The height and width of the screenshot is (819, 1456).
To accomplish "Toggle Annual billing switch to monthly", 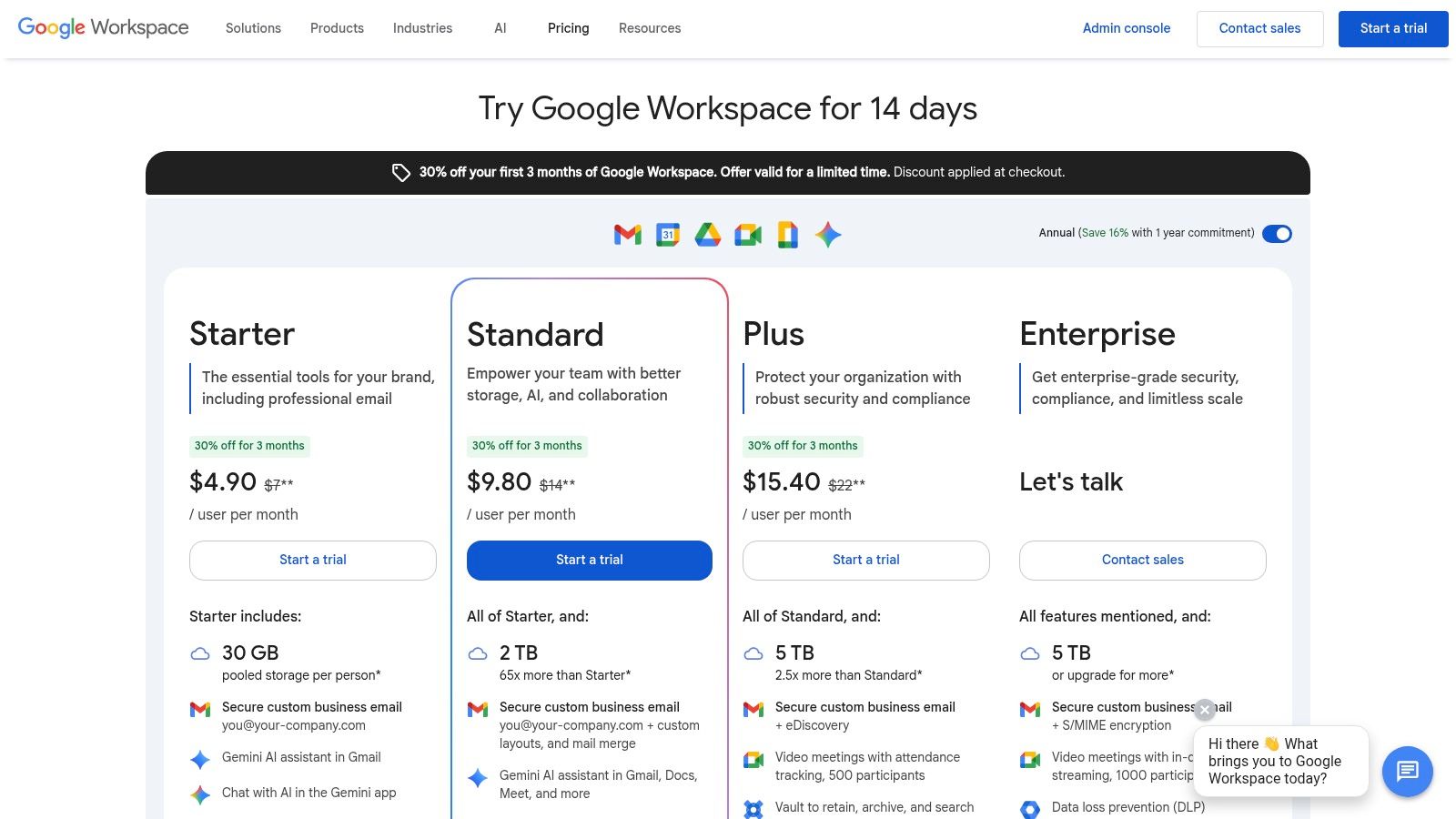I will (1278, 234).
